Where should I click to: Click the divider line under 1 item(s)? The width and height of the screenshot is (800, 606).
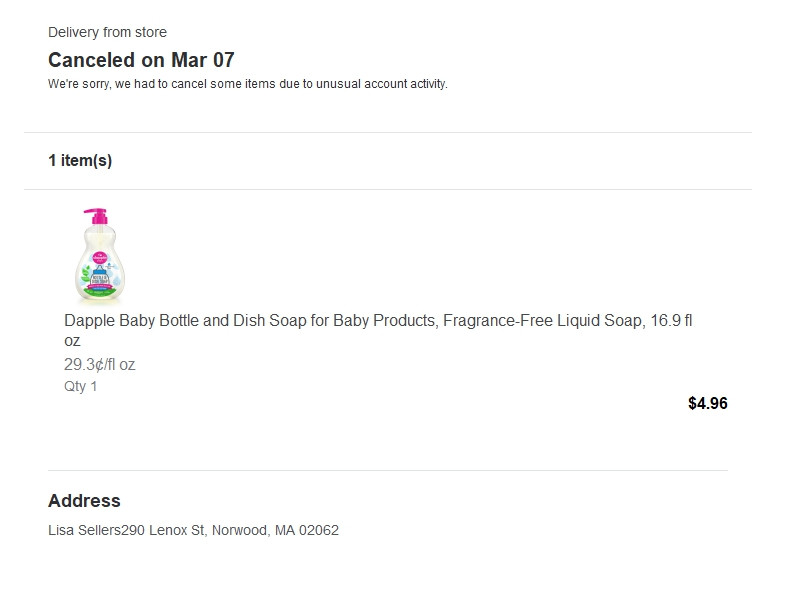click(x=387, y=189)
